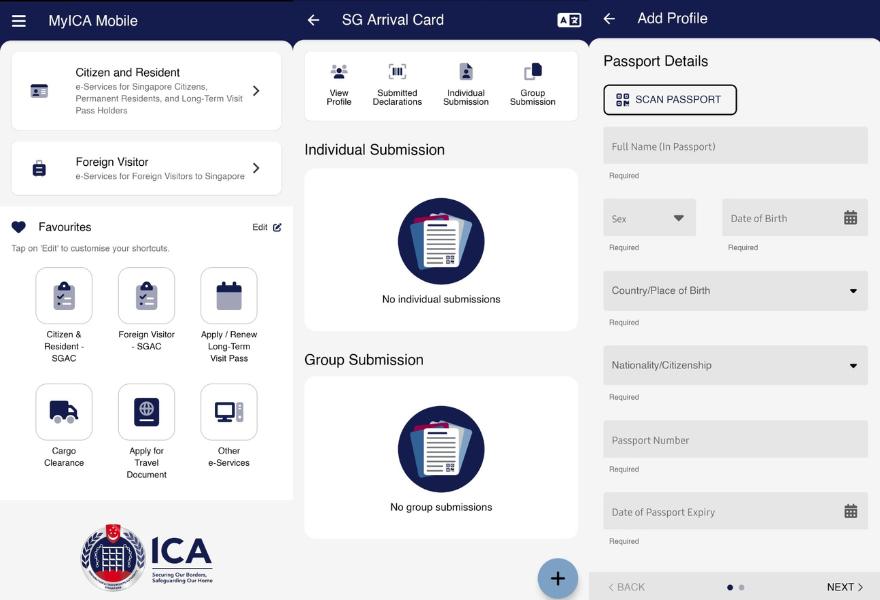Select the second page indicator dot

(x=741, y=588)
